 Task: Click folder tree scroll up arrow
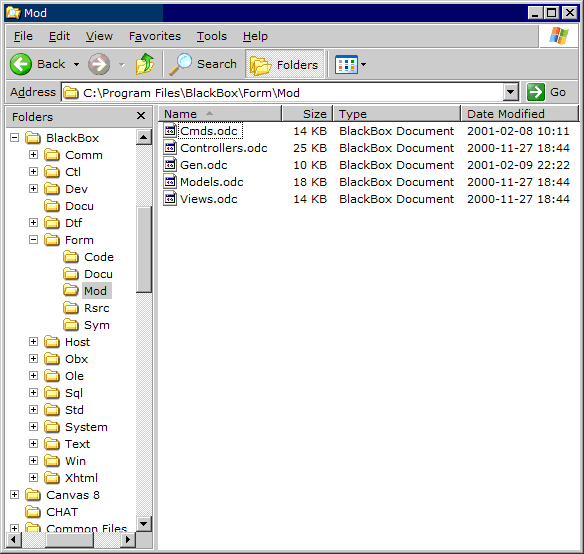coord(143,137)
